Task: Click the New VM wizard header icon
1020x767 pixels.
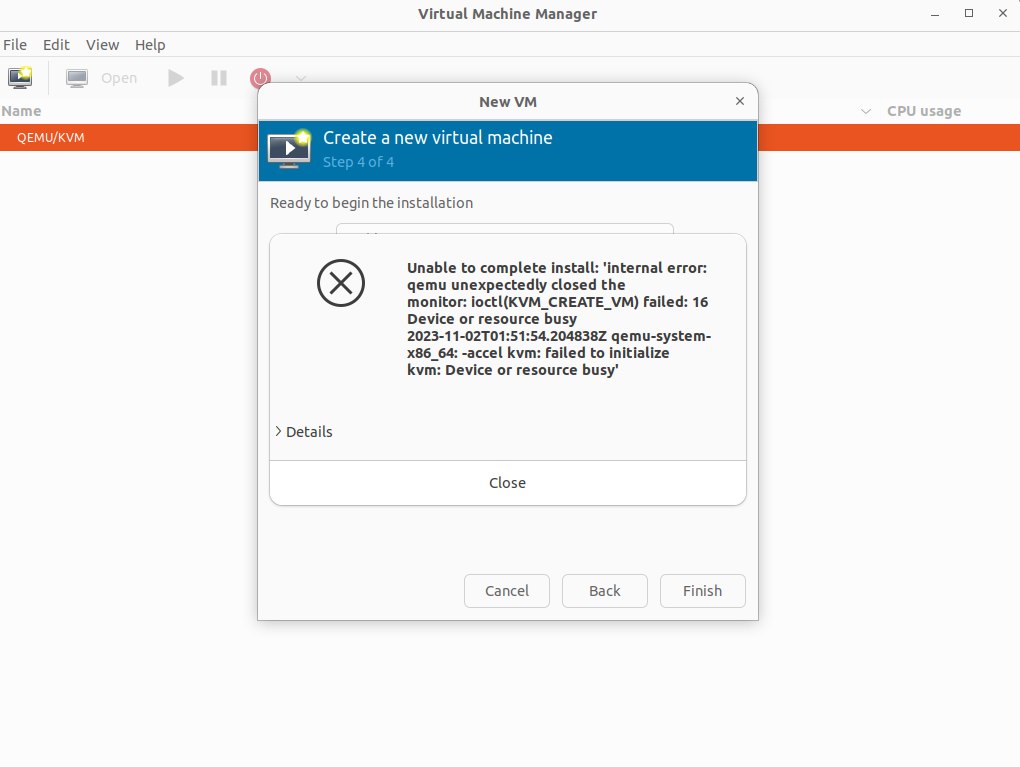Action: coord(289,149)
